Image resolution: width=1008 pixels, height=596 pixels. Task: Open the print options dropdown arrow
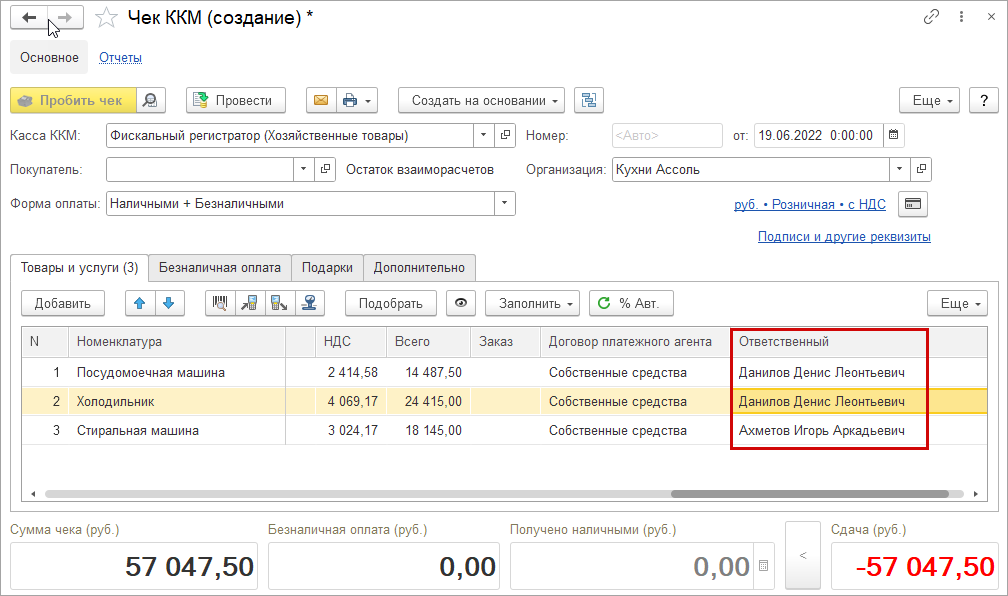368,101
